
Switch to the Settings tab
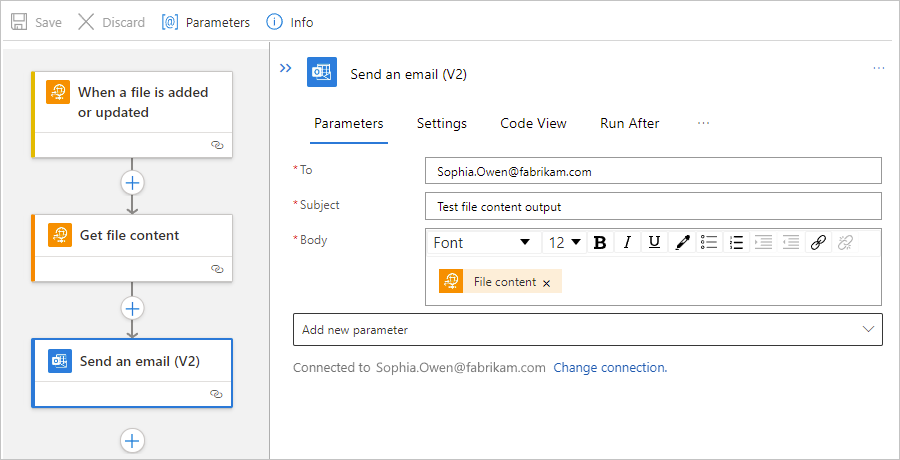(442, 123)
